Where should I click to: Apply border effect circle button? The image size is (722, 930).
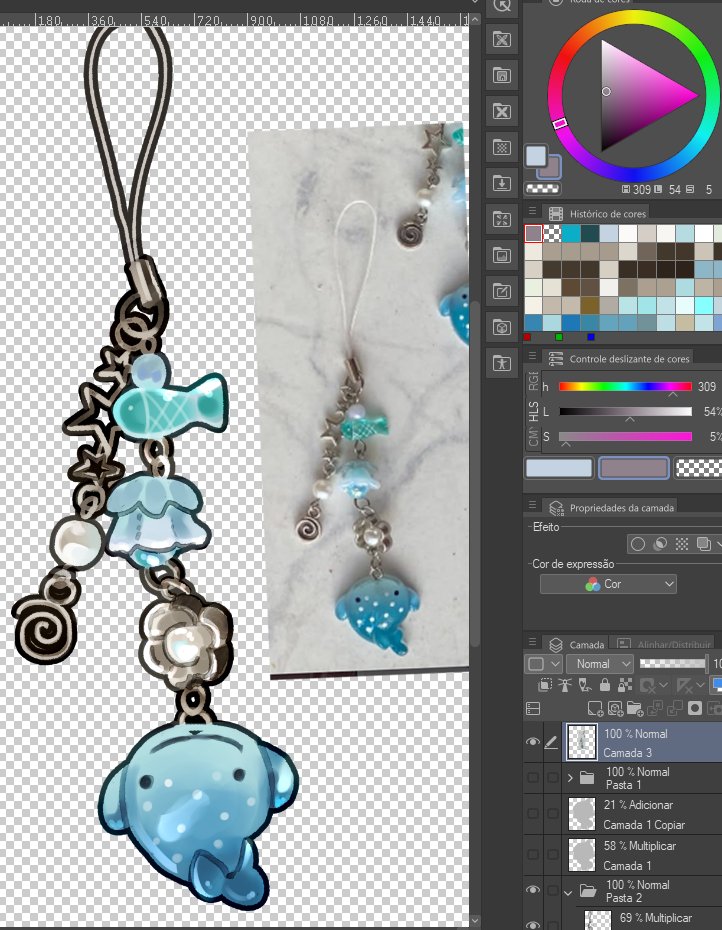pyautogui.click(x=638, y=544)
